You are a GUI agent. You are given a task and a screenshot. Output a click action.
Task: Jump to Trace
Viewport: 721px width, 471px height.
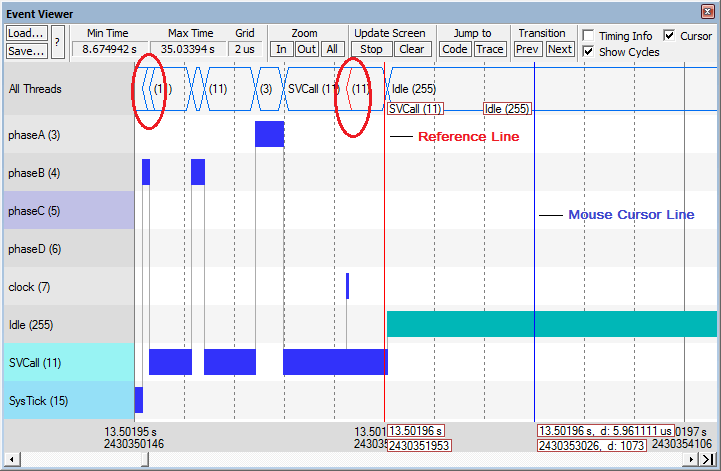coord(490,49)
